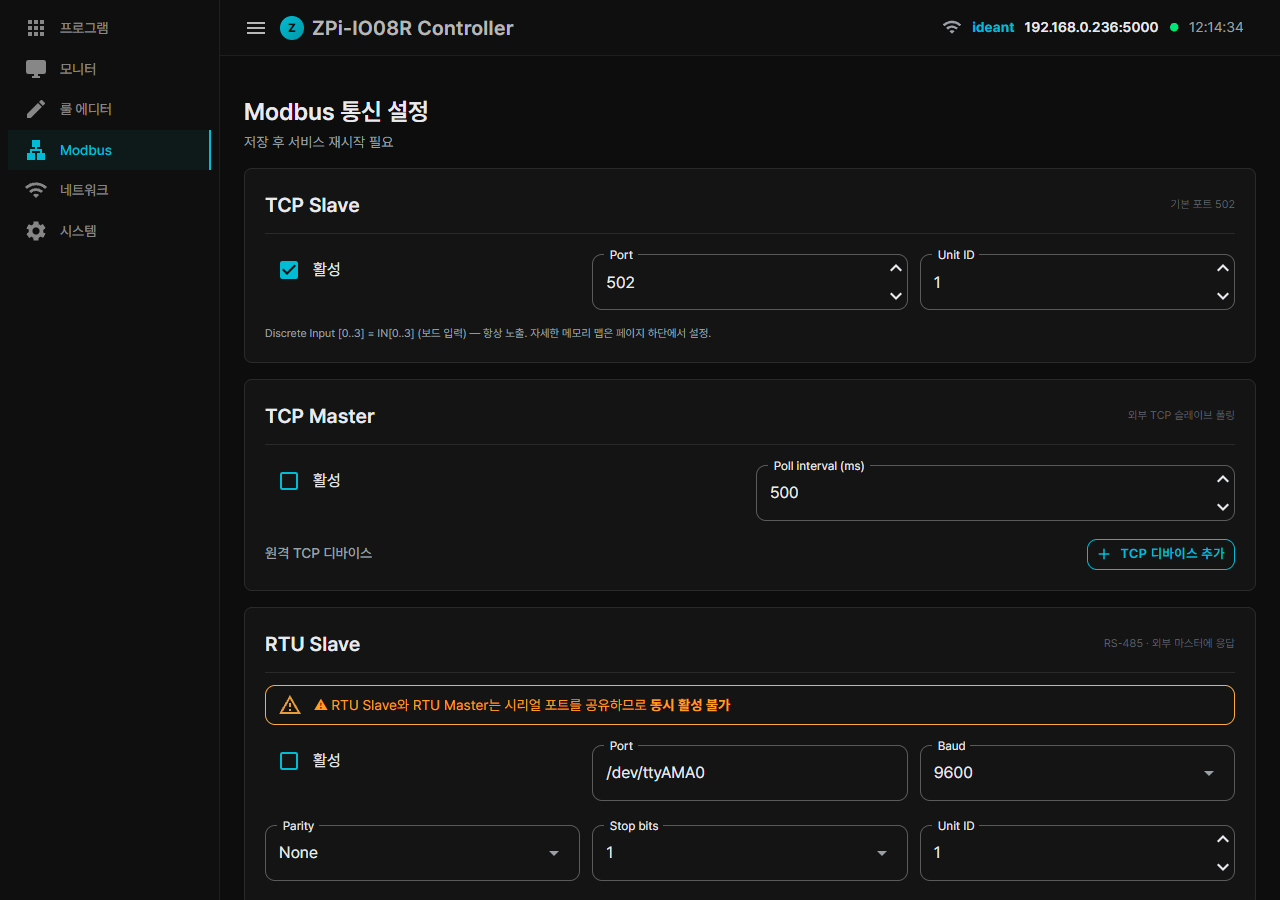Image resolution: width=1280 pixels, height=900 pixels.
Task: Click the 저장 후 서비스 재시작 필요 note
Action: click(319, 142)
